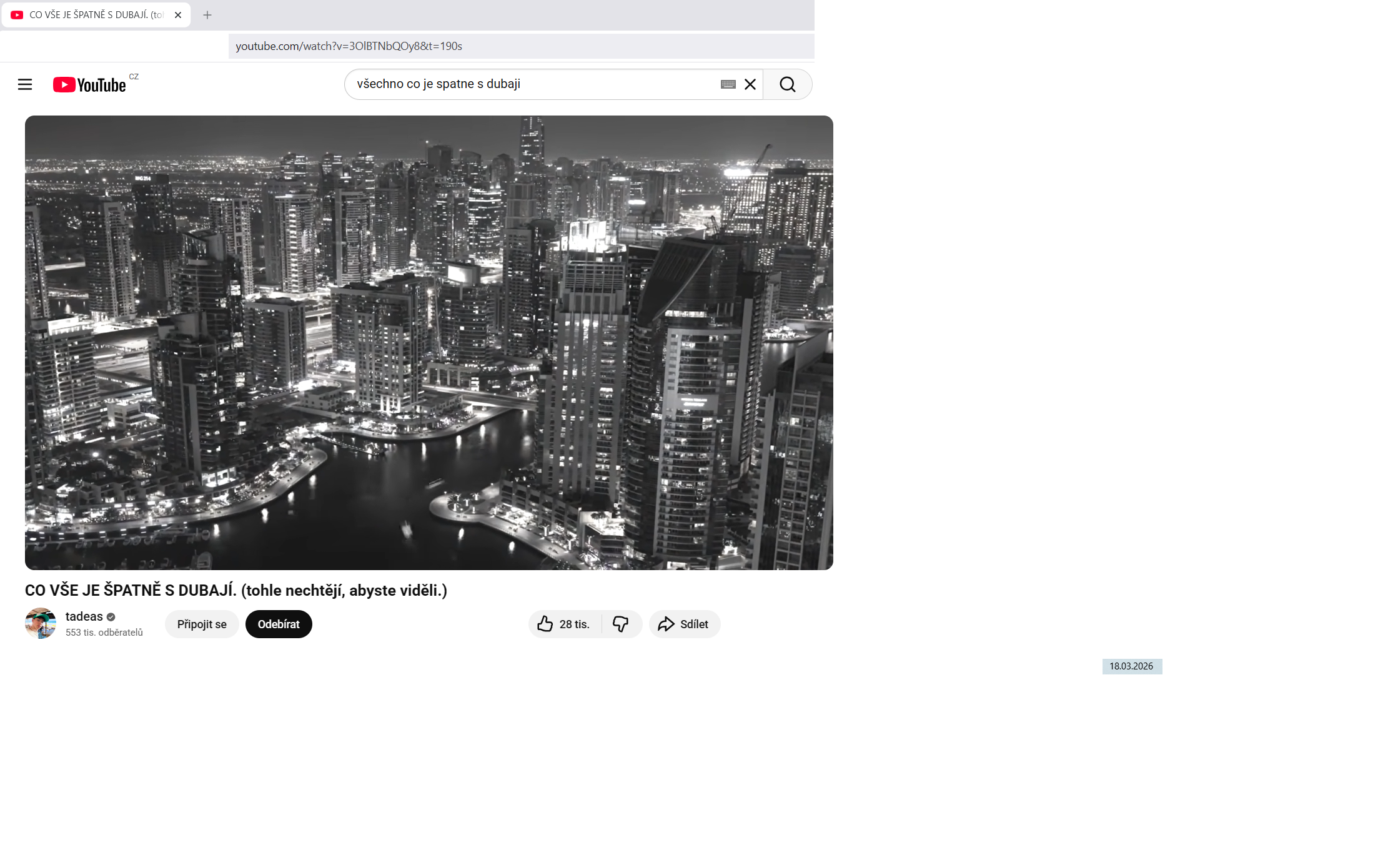Click the YouTube logo
1378x868 pixels.
tap(89, 85)
